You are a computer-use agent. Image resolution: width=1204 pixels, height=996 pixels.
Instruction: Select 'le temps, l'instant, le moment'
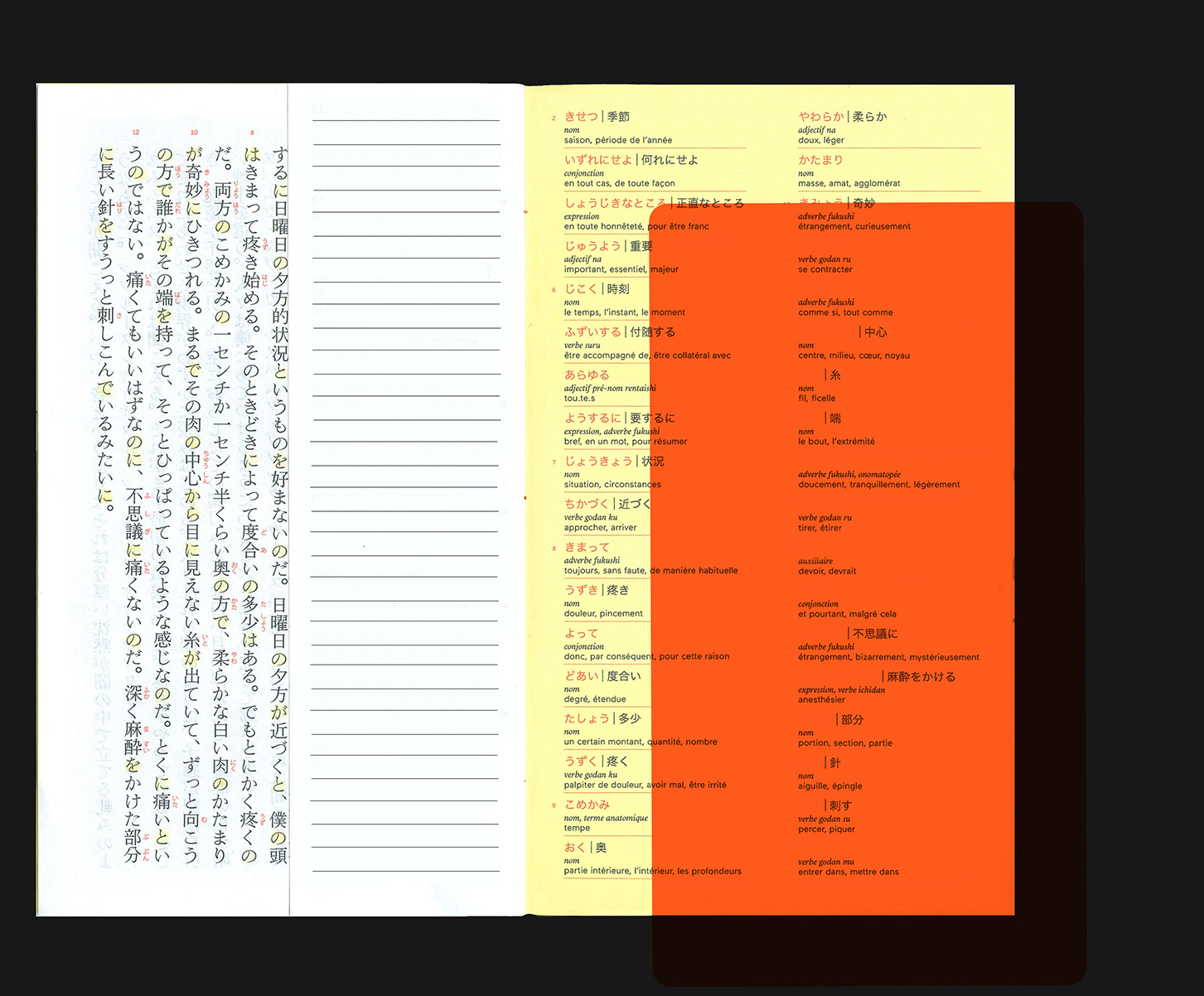pos(625,312)
